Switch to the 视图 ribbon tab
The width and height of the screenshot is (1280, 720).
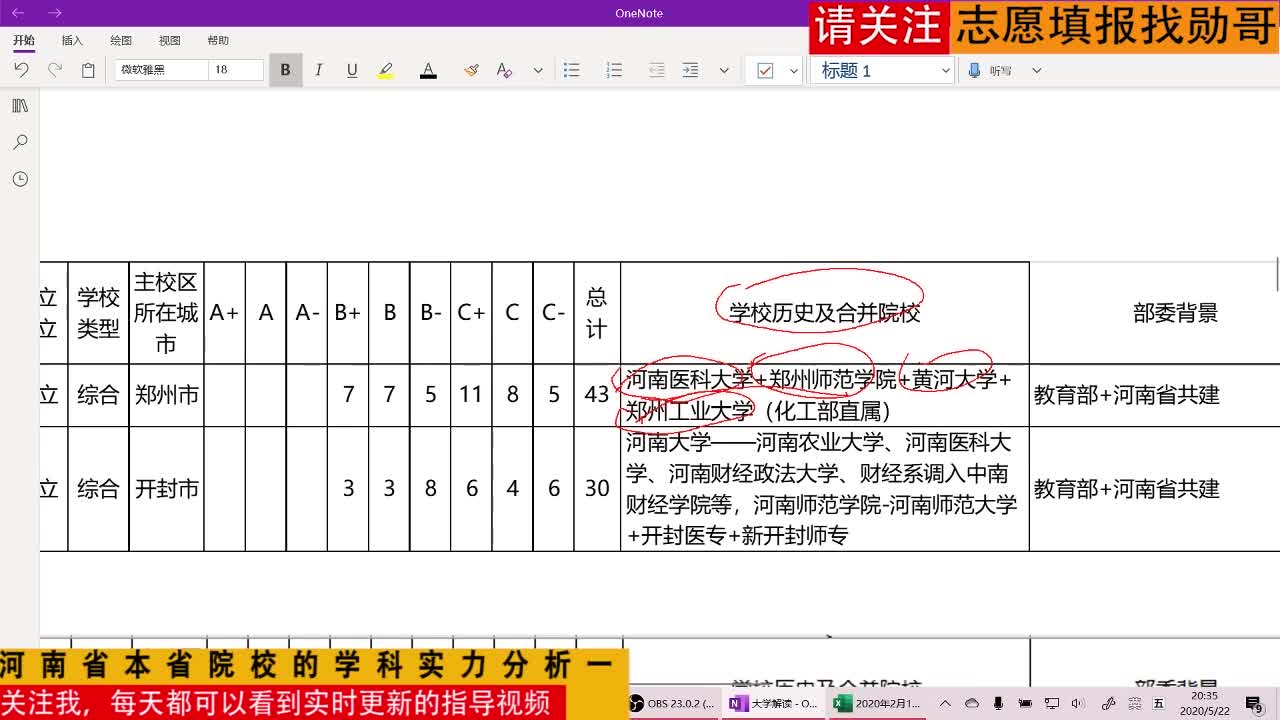coord(170,40)
